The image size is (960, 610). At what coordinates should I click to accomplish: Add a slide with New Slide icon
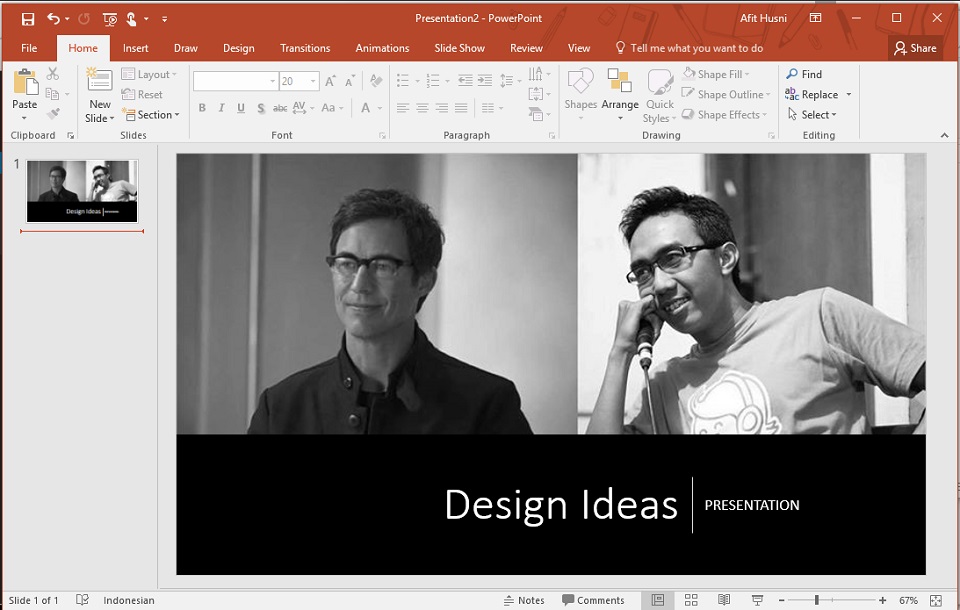99,85
